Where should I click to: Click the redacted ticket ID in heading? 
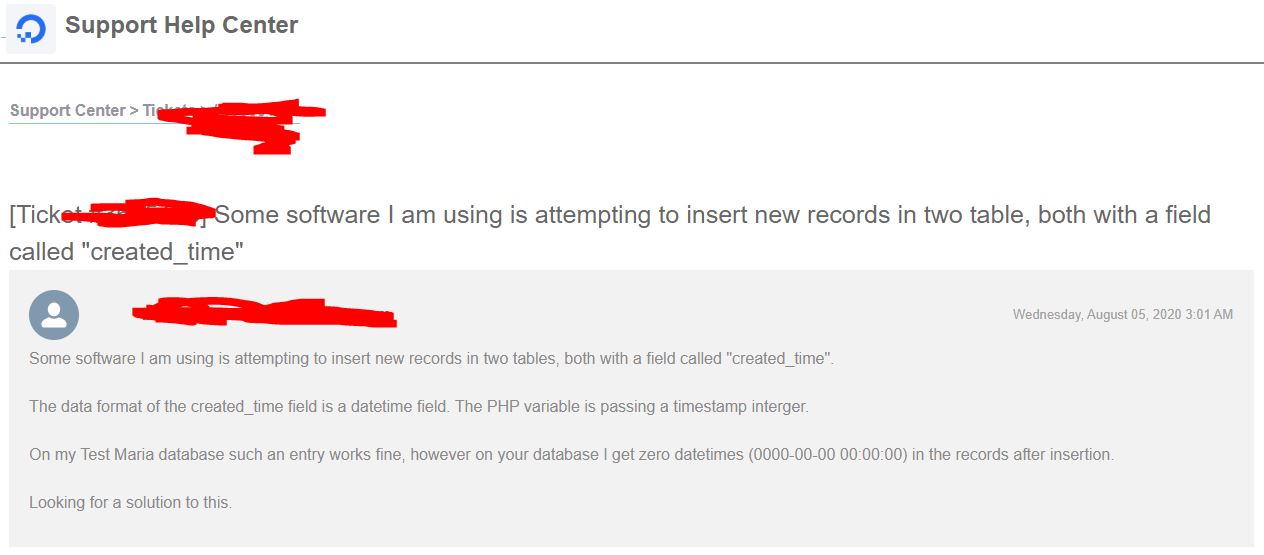(x=140, y=212)
